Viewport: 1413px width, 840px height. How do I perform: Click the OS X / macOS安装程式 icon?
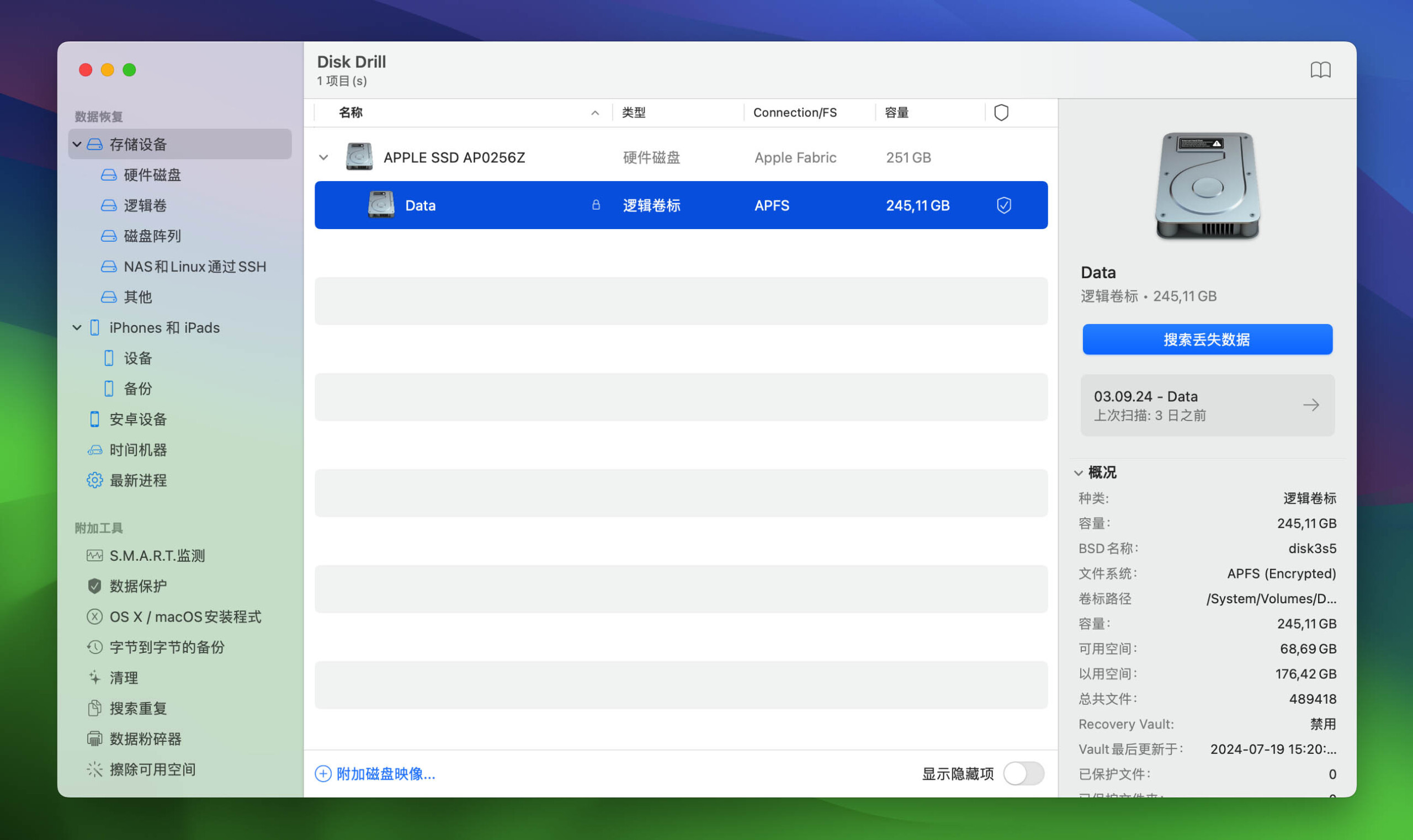(94, 617)
